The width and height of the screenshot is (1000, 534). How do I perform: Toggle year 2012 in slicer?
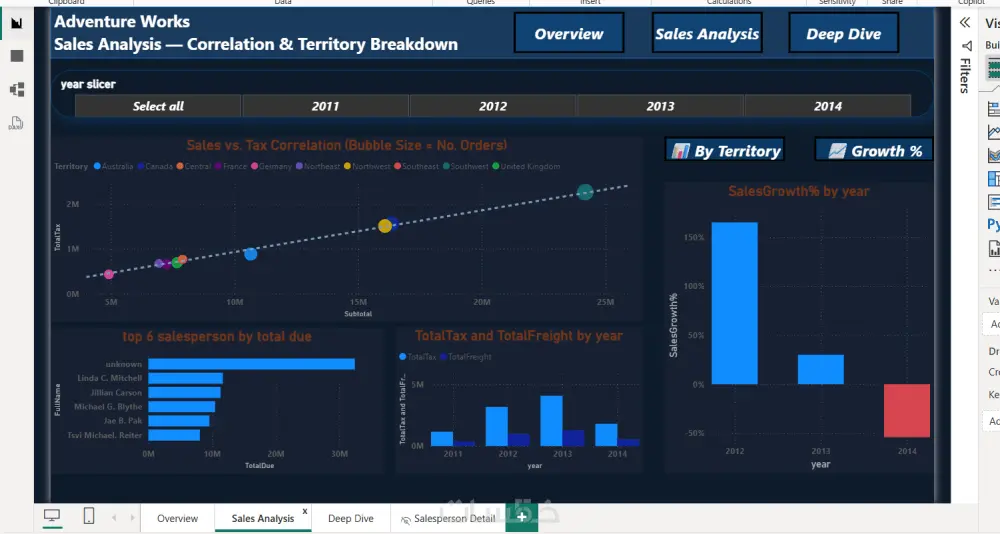point(493,106)
